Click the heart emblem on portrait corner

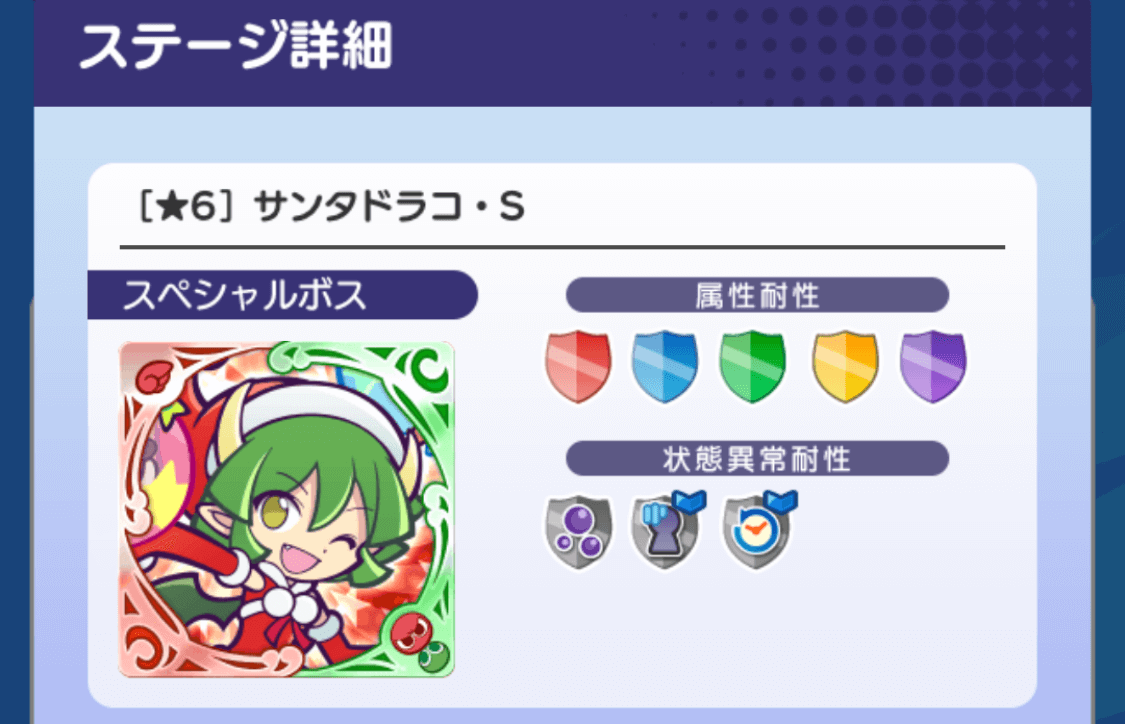[156, 376]
